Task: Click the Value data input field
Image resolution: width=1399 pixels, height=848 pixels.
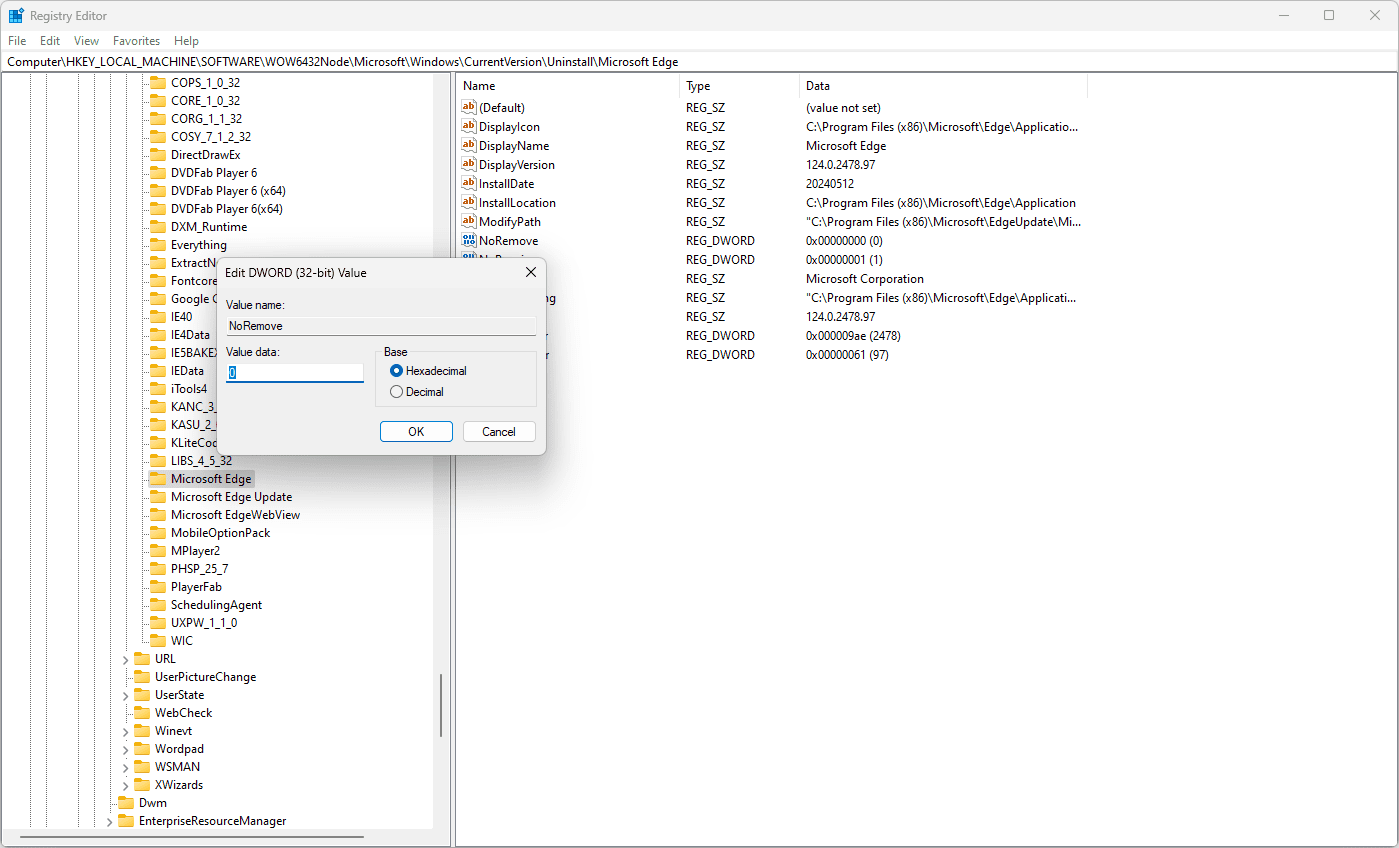Action: click(295, 372)
